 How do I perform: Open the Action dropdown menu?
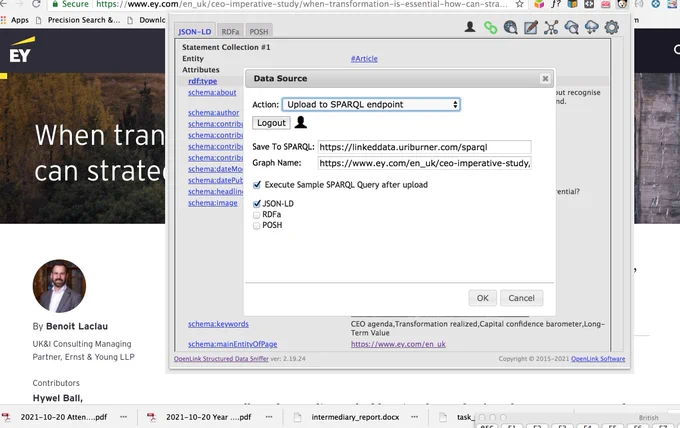pos(371,105)
